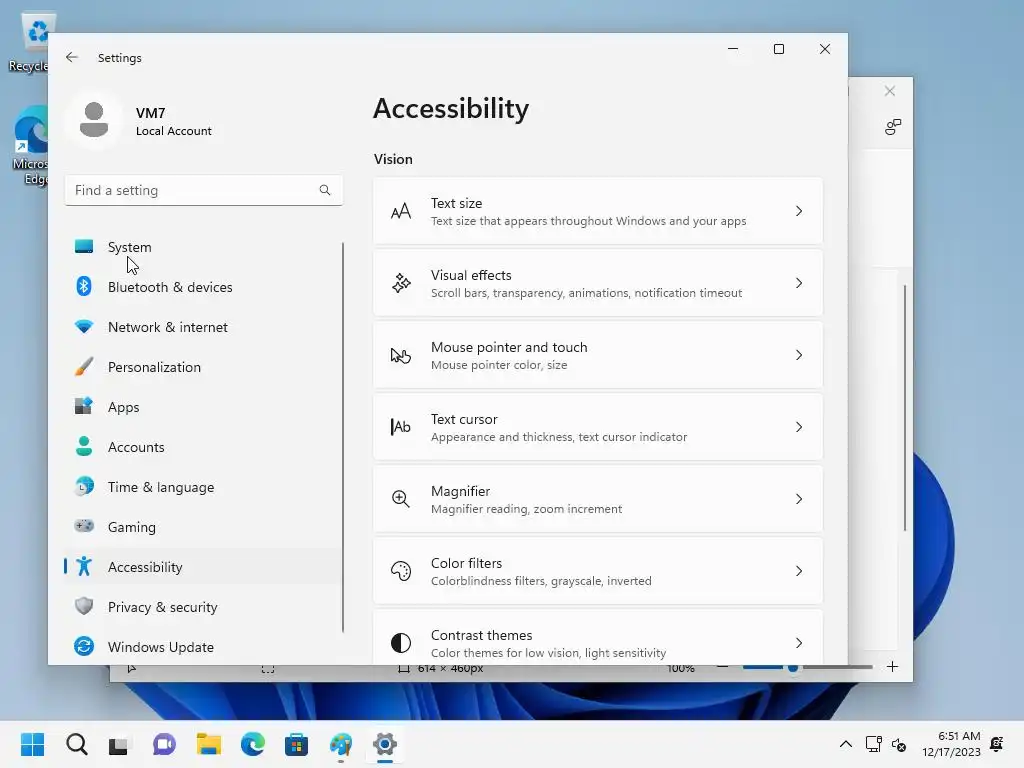Open Microsoft Edge from taskbar
Viewport: 1024px width, 768px height.
(x=253, y=744)
